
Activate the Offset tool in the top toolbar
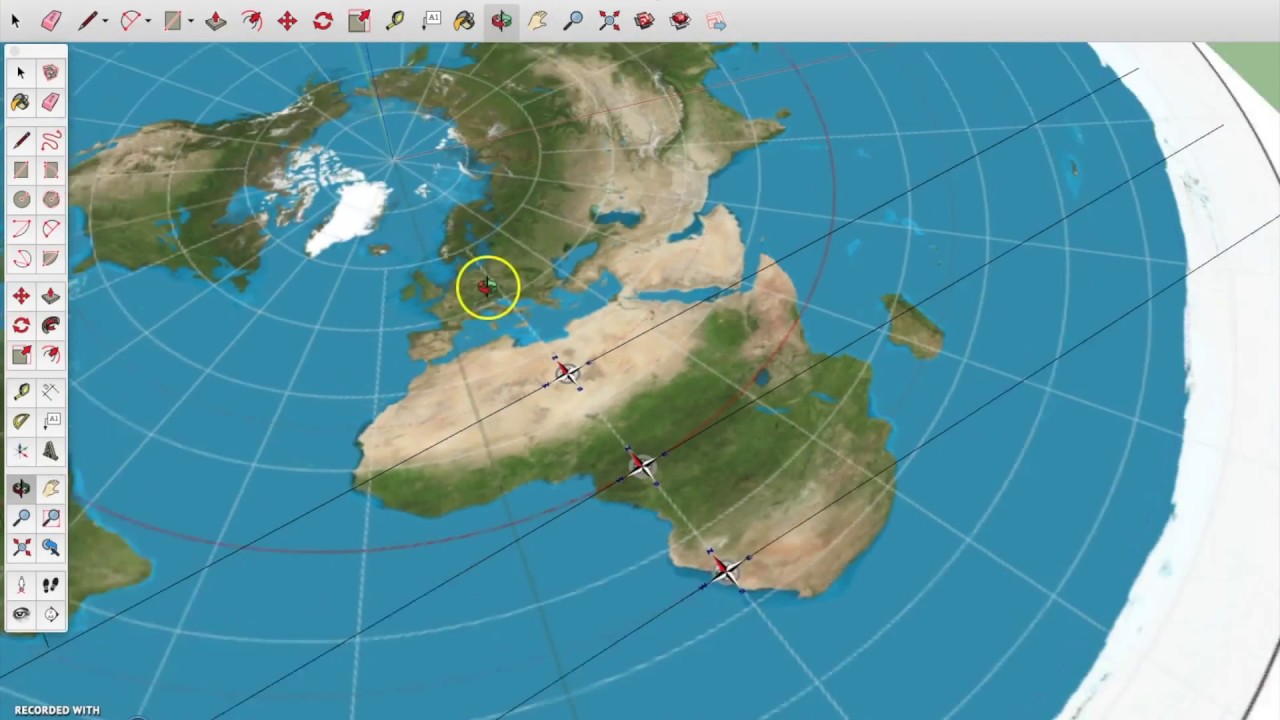[252, 20]
